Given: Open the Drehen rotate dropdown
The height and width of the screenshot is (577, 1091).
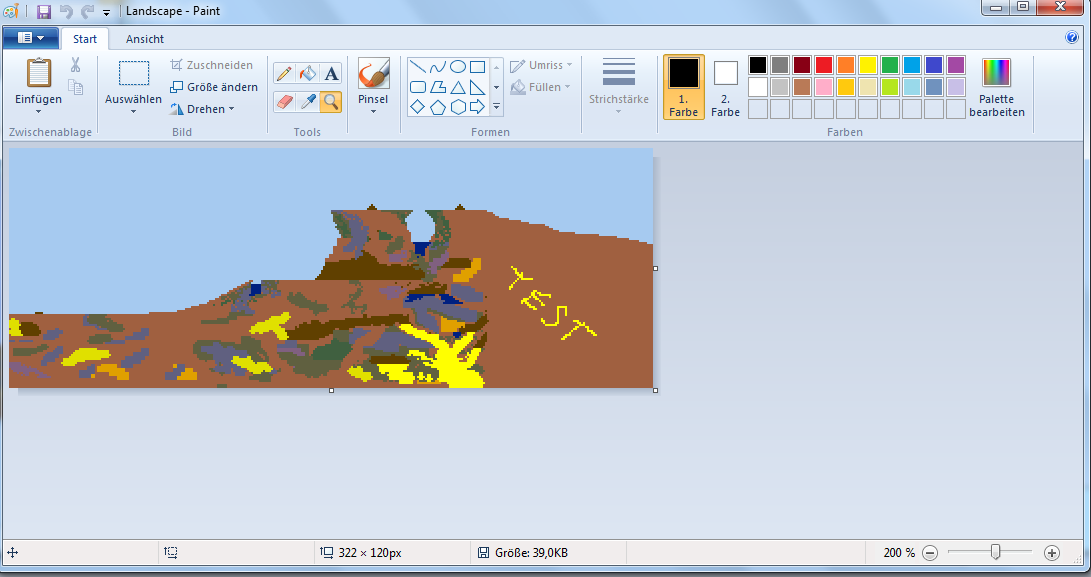Looking at the screenshot, I should coord(203,109).
